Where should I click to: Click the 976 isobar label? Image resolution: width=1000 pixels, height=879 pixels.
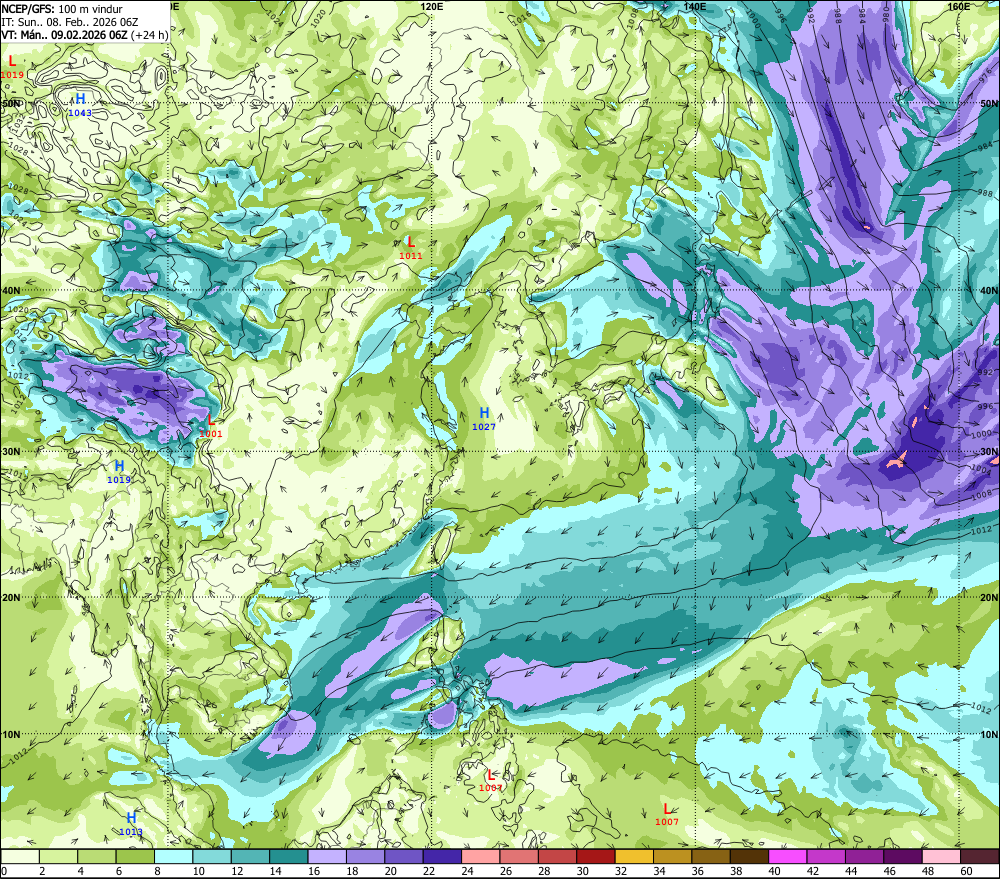(986, 77)
